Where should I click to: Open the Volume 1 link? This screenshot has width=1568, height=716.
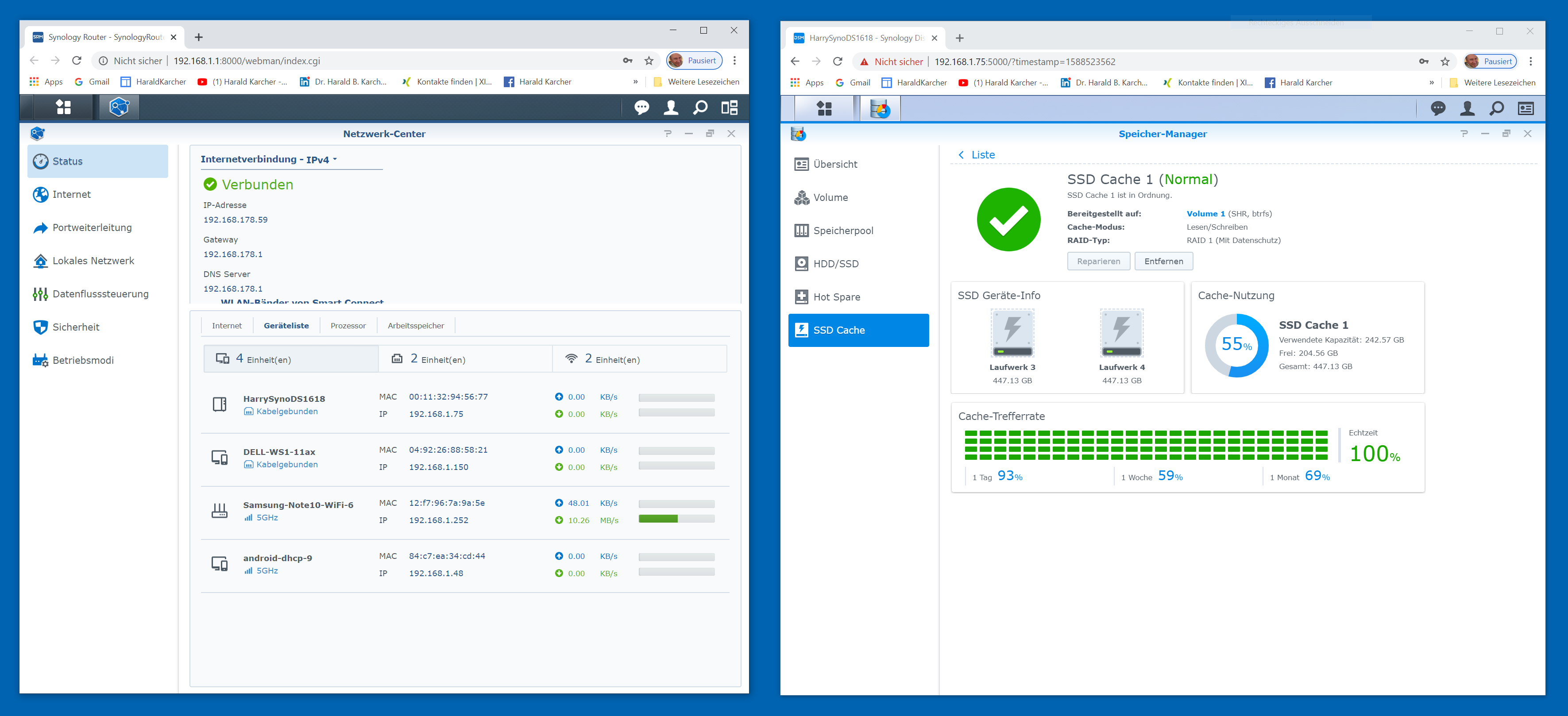pyautogui.click(x=1205, y=214)
